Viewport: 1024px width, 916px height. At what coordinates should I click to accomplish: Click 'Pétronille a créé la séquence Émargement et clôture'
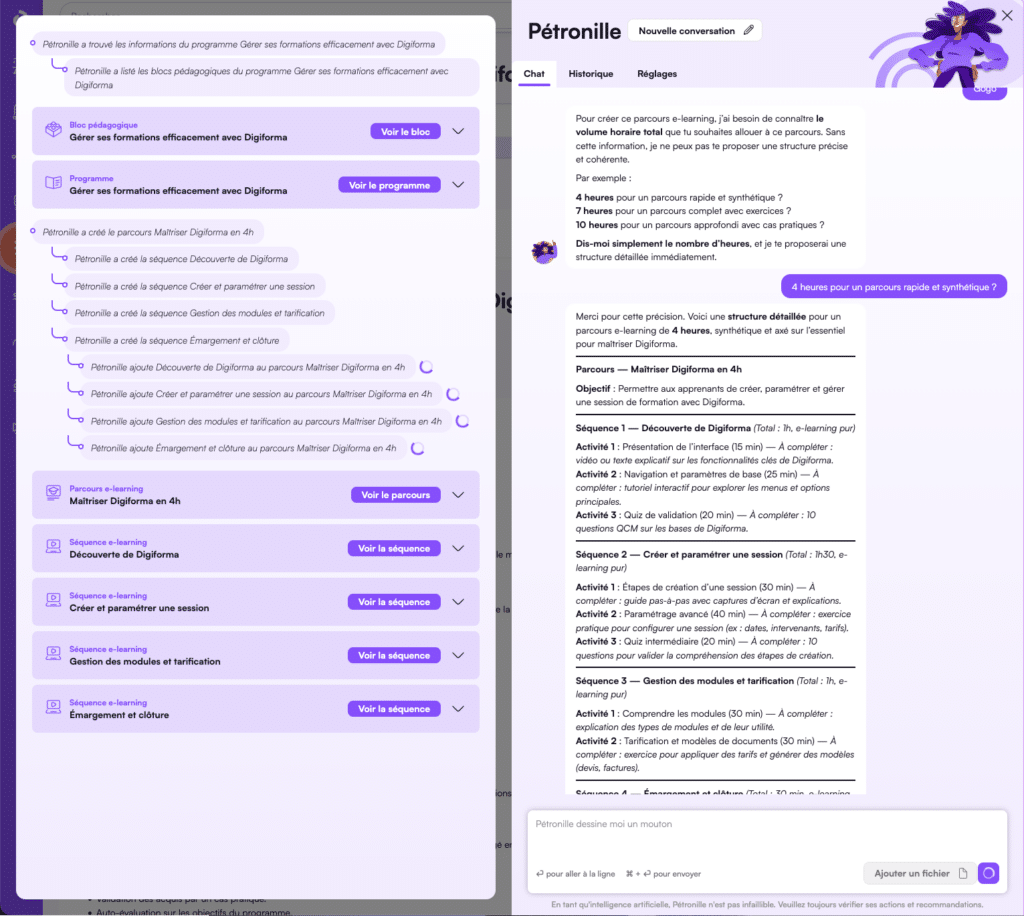tap(177, 340)
